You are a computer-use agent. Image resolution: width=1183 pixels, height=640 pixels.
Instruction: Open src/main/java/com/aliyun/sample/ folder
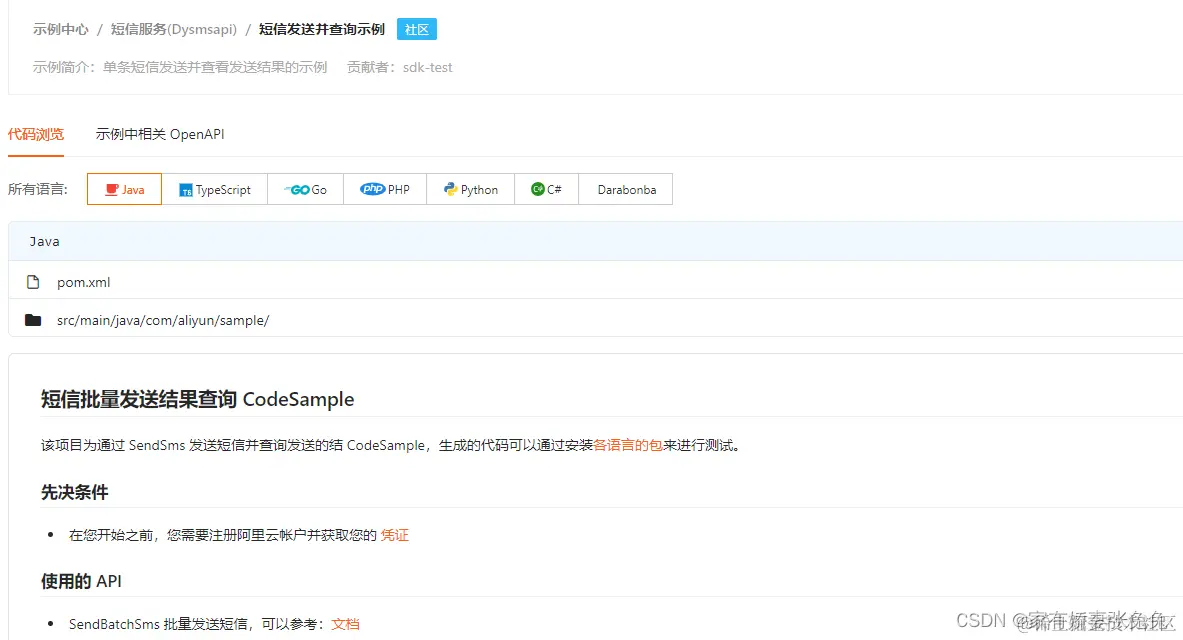[x=163, y=320]
